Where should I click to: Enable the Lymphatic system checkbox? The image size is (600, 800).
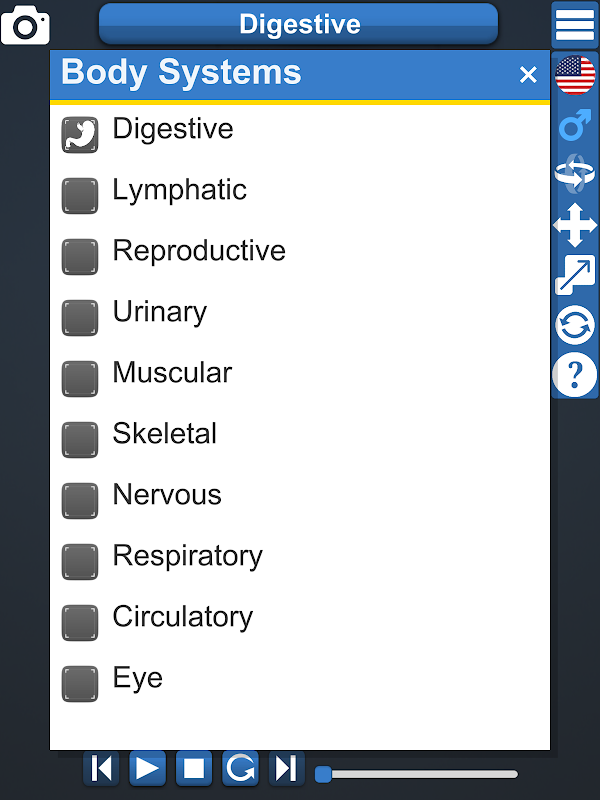(x=80, y=195)
